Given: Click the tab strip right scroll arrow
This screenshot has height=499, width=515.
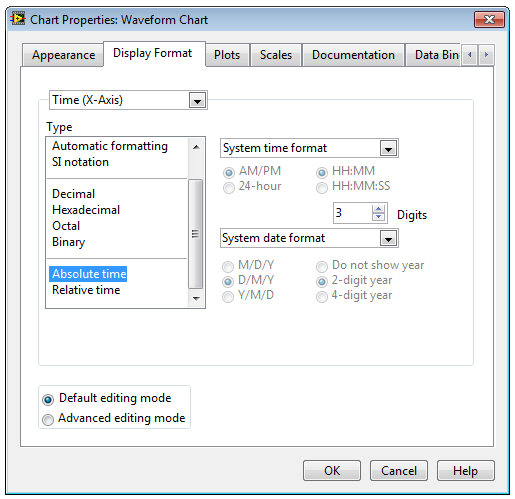Looking at the screenshot, I should [x=486, y=54].
